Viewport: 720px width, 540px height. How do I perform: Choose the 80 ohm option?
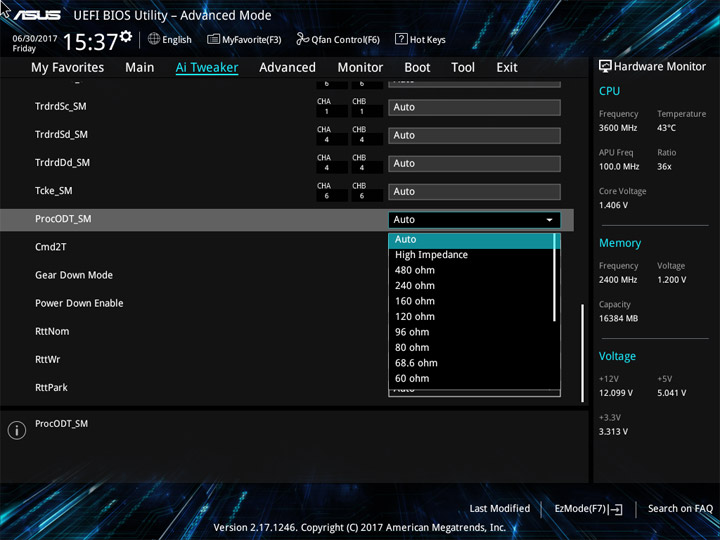coord(471,348)
